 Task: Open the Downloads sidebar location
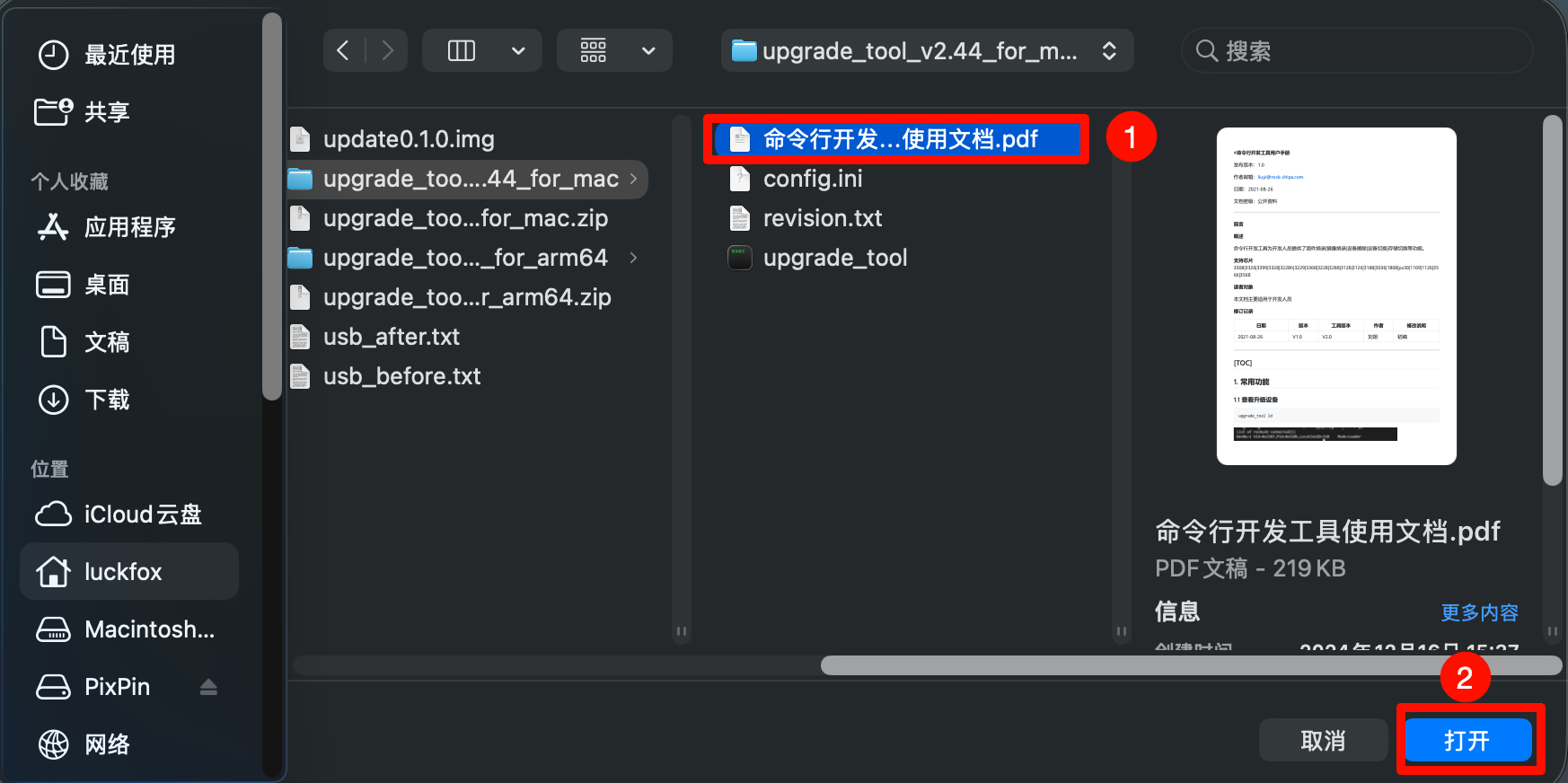coord(107,400)
